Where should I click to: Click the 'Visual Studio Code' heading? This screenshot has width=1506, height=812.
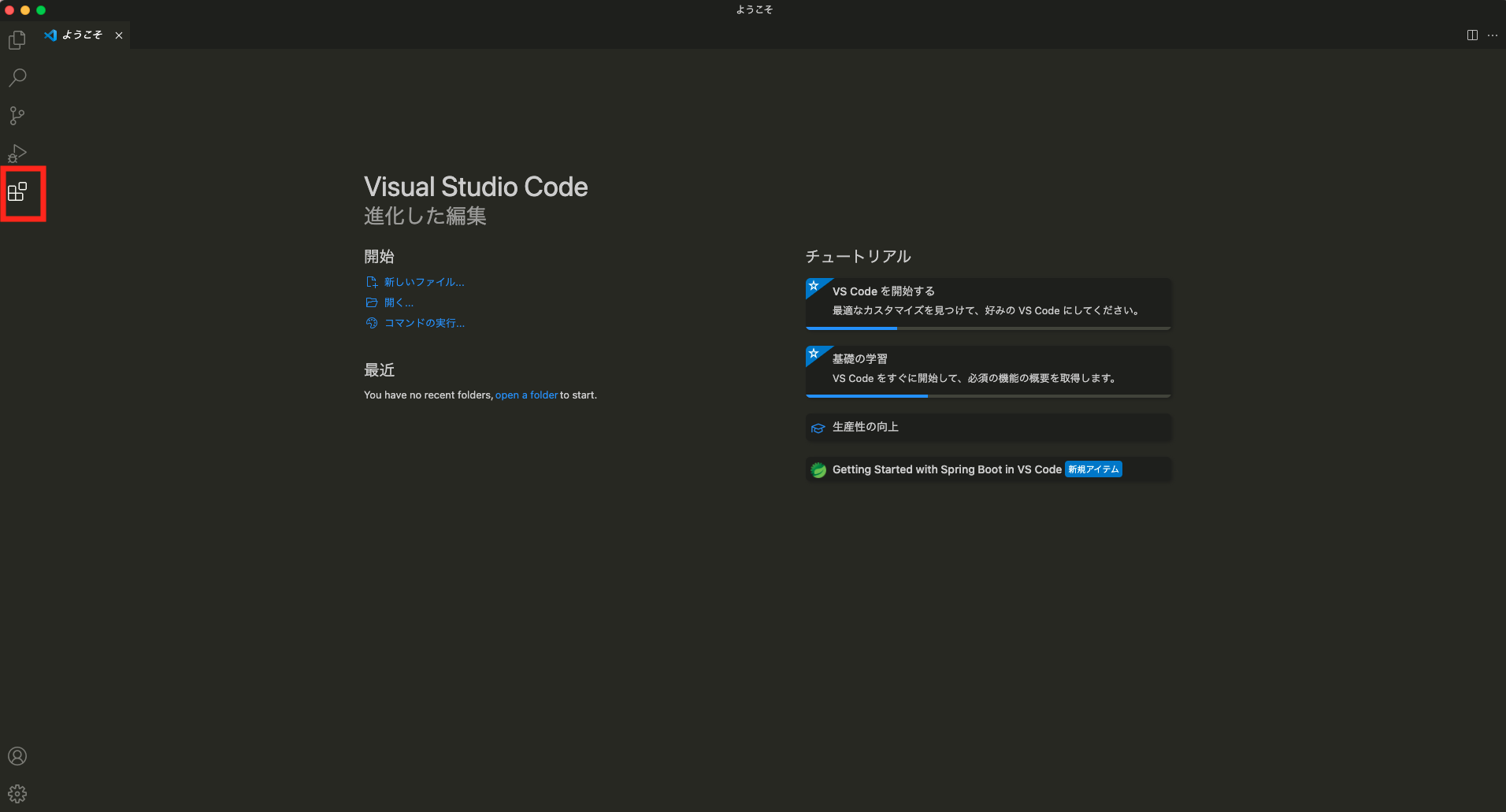pos(476,187)
